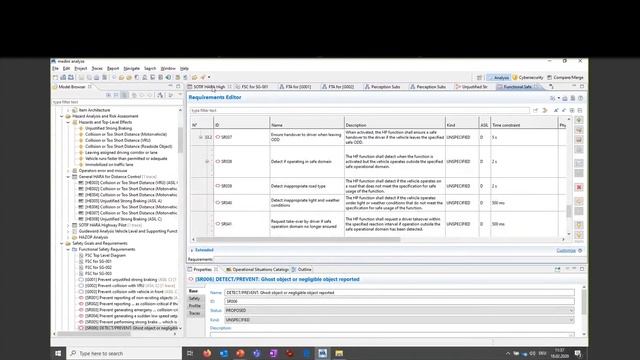Screen dimensions: 640x360
Task: Activate the Compare/Merge perspective
Action: [x=565, y=77]
